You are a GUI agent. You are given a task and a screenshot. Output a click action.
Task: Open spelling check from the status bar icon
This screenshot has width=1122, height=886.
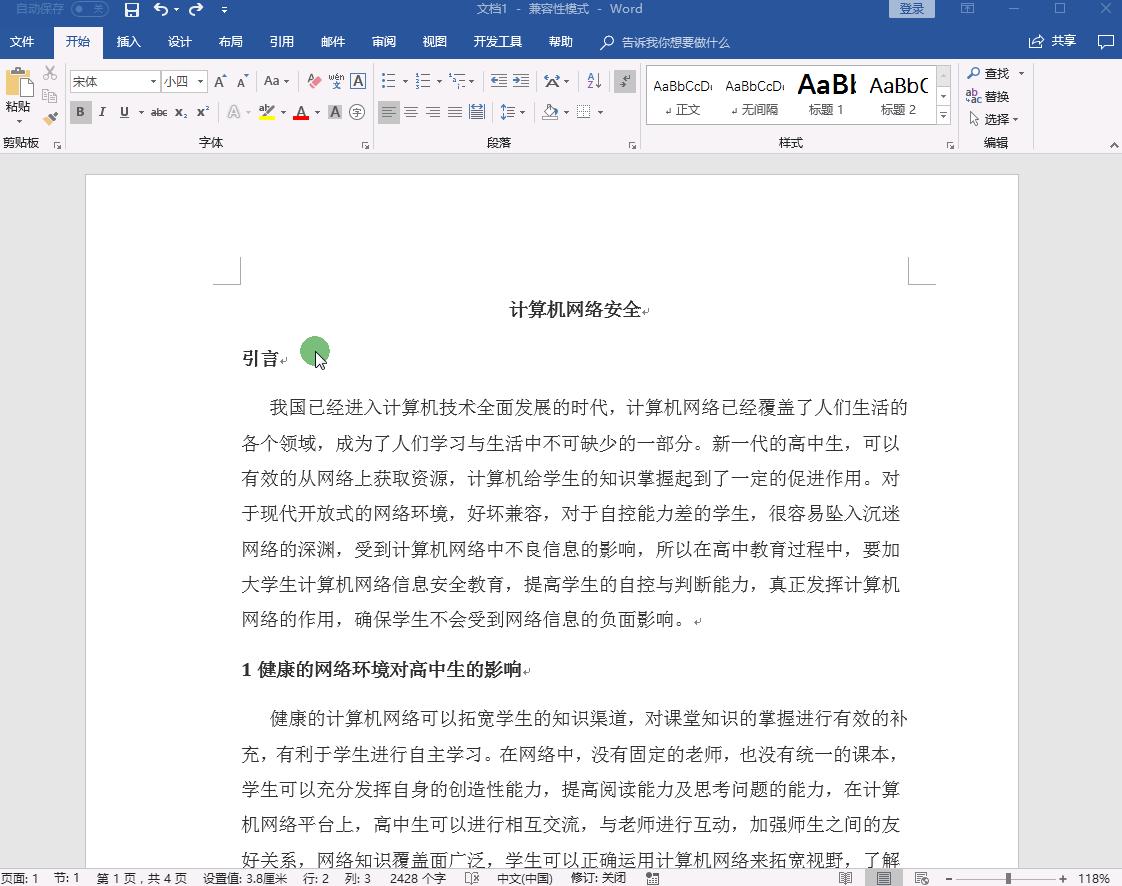pos(468,879)
